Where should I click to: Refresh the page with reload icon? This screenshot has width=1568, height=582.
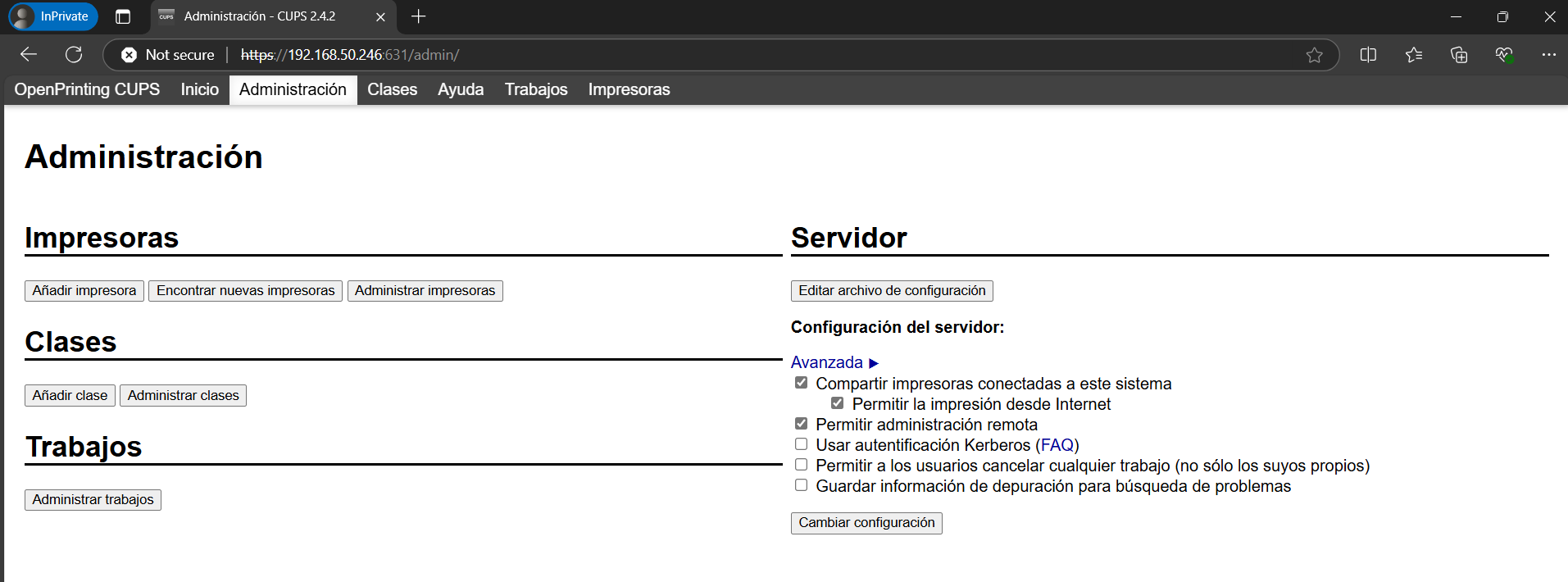click(x=74, y=55)
